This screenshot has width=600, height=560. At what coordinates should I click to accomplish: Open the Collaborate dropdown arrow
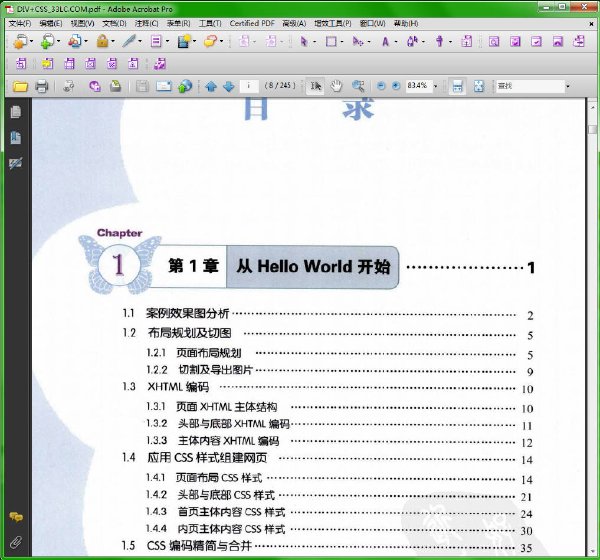coord(86,41)
